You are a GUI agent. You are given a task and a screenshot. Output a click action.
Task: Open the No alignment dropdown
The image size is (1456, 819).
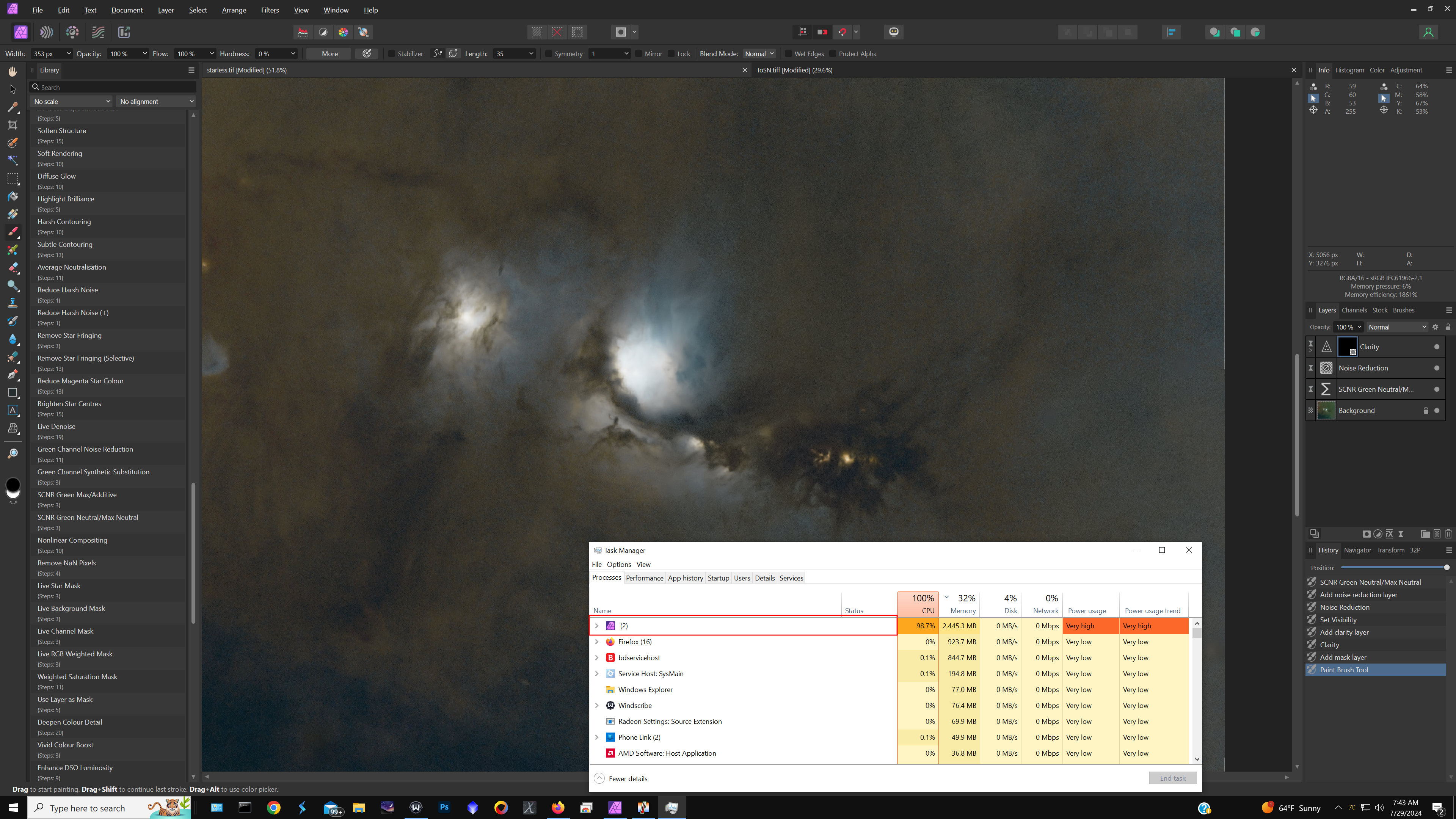pos(156,102)
